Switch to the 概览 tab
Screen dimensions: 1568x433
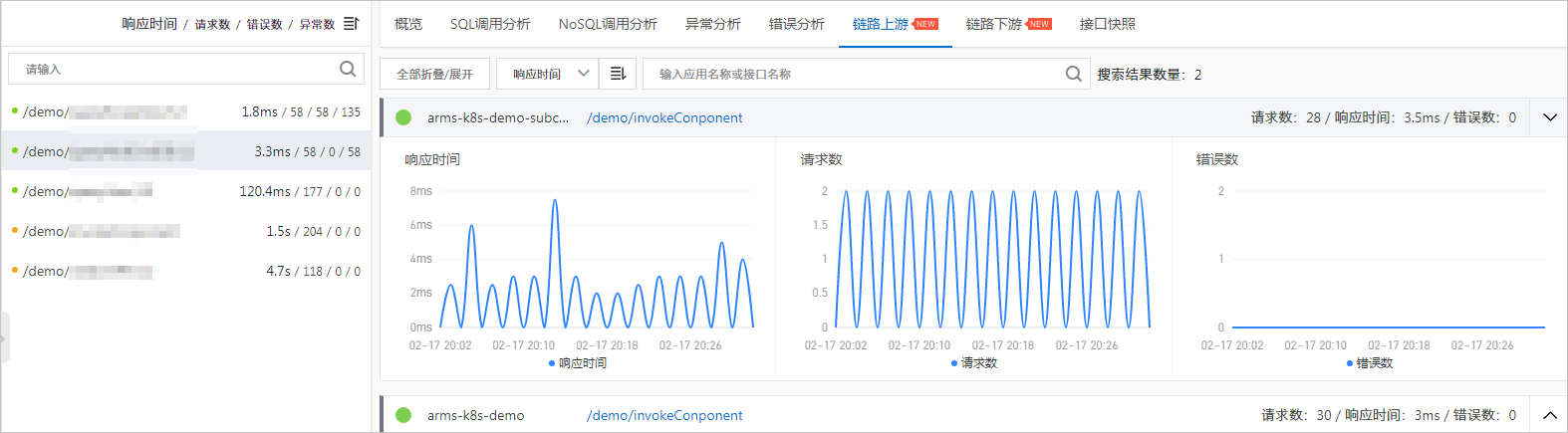(408, 24)
